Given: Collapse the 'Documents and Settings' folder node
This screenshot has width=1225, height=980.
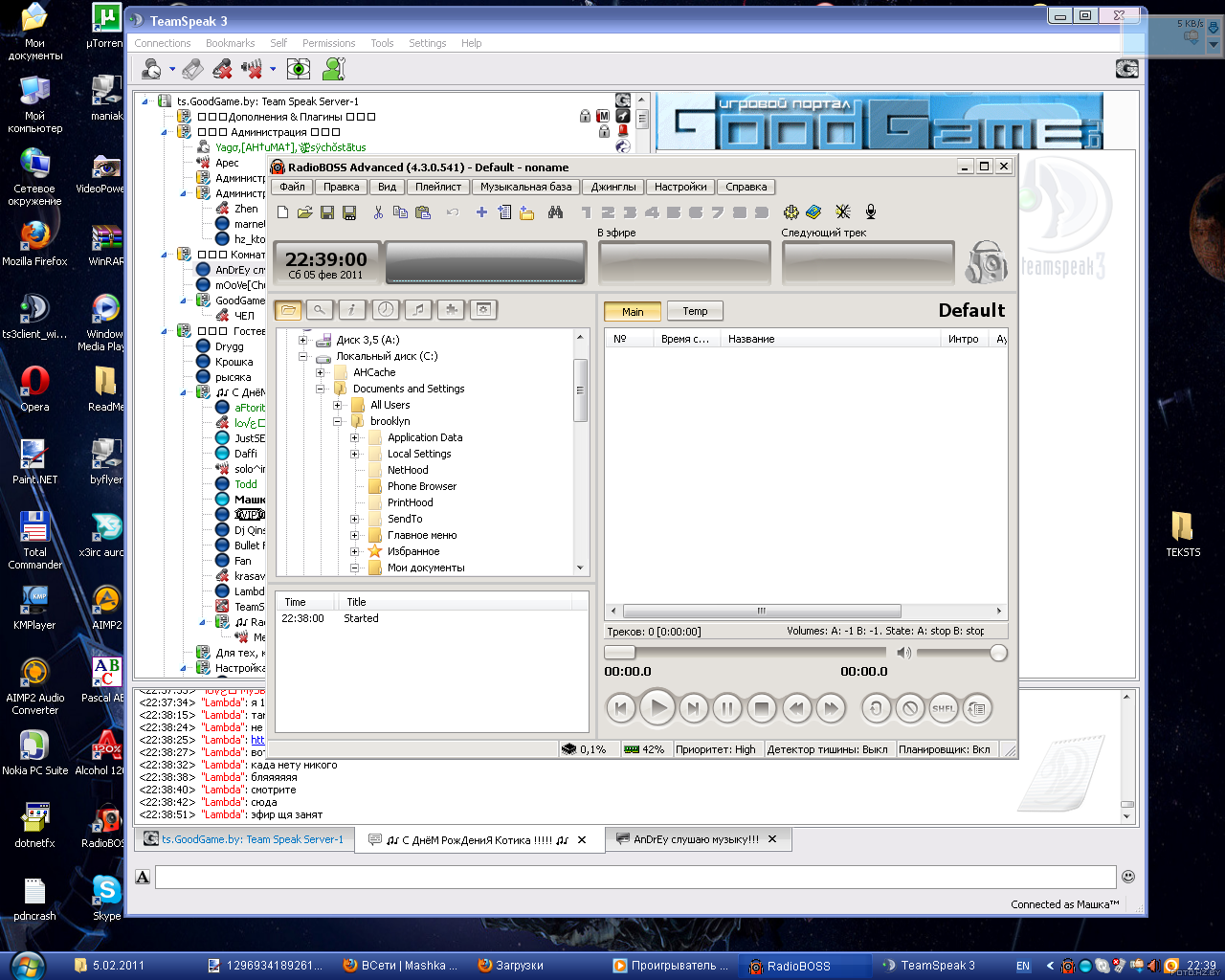Looking at the screenshot, I should [320, 389].
